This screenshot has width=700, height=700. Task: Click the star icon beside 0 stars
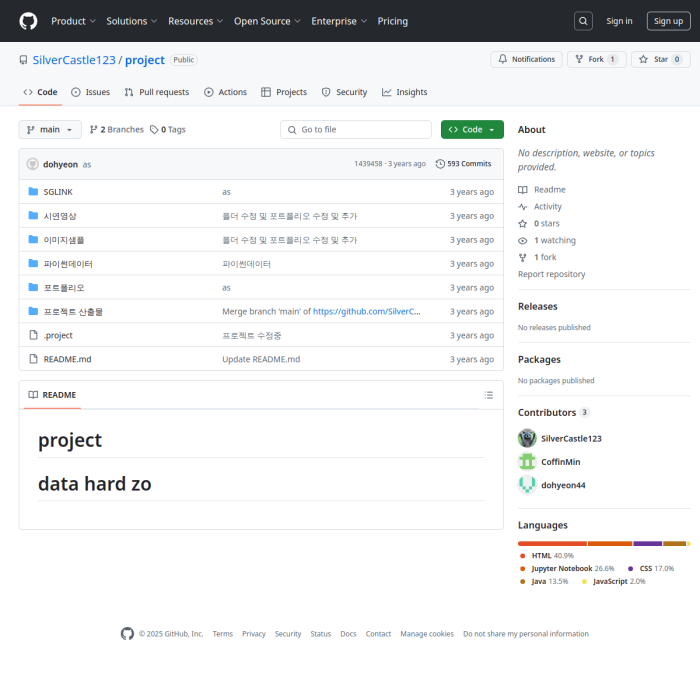(522, 224)
